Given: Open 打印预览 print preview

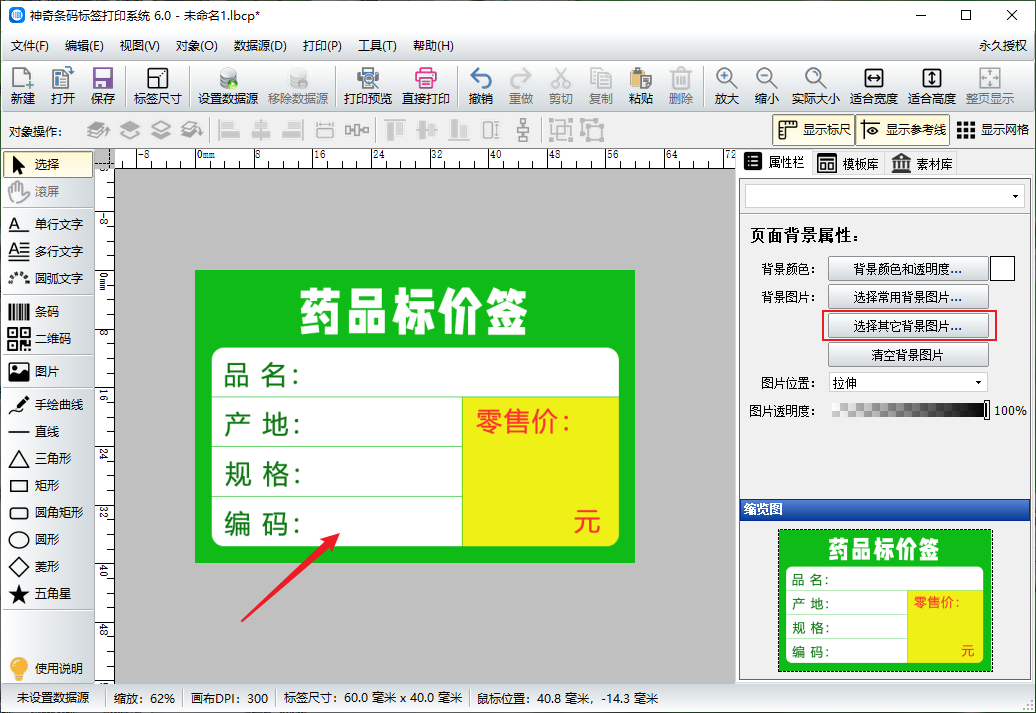Looking at the screenshot, I should [x=367, y=86].
